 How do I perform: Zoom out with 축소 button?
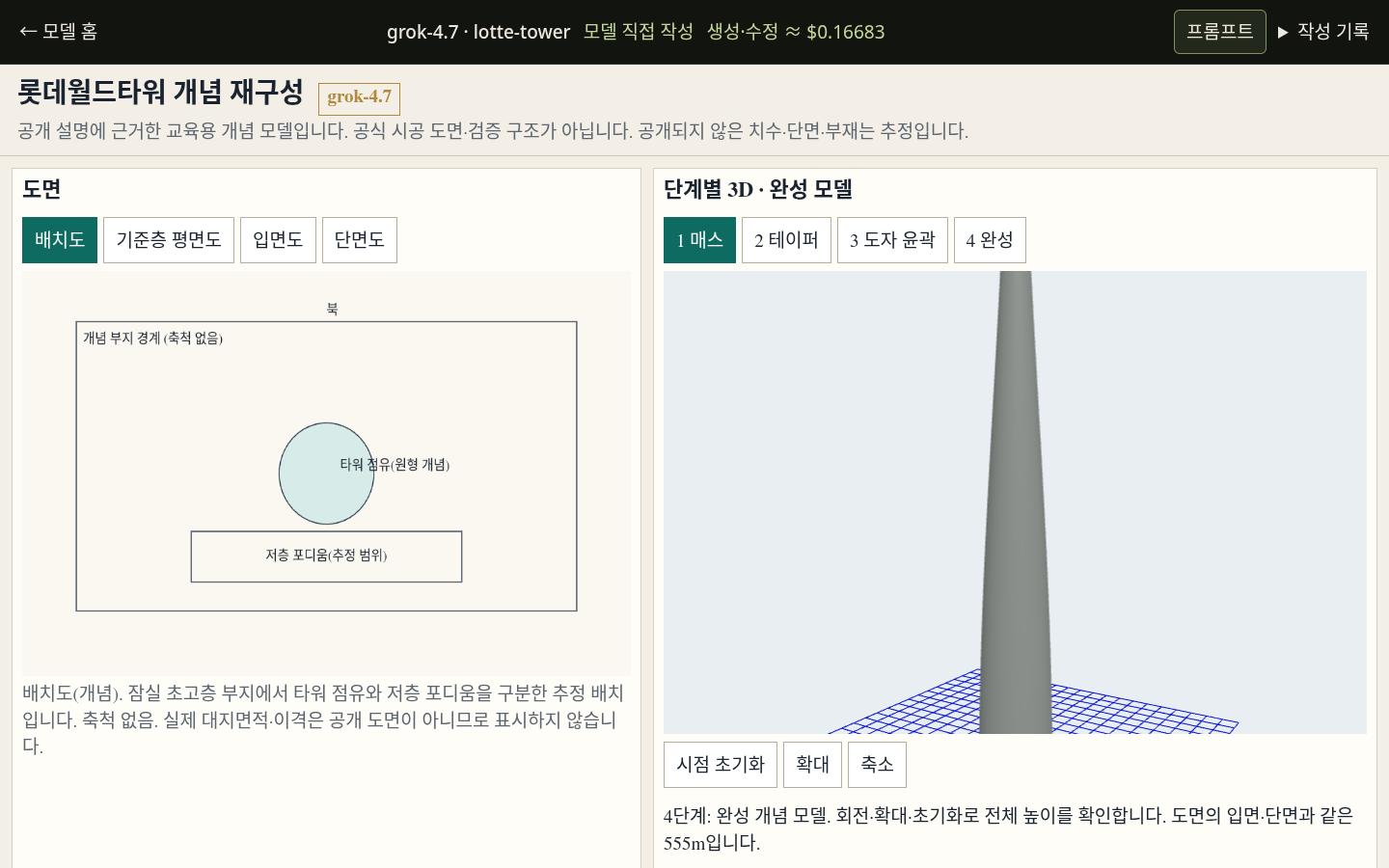pos(877,765)
